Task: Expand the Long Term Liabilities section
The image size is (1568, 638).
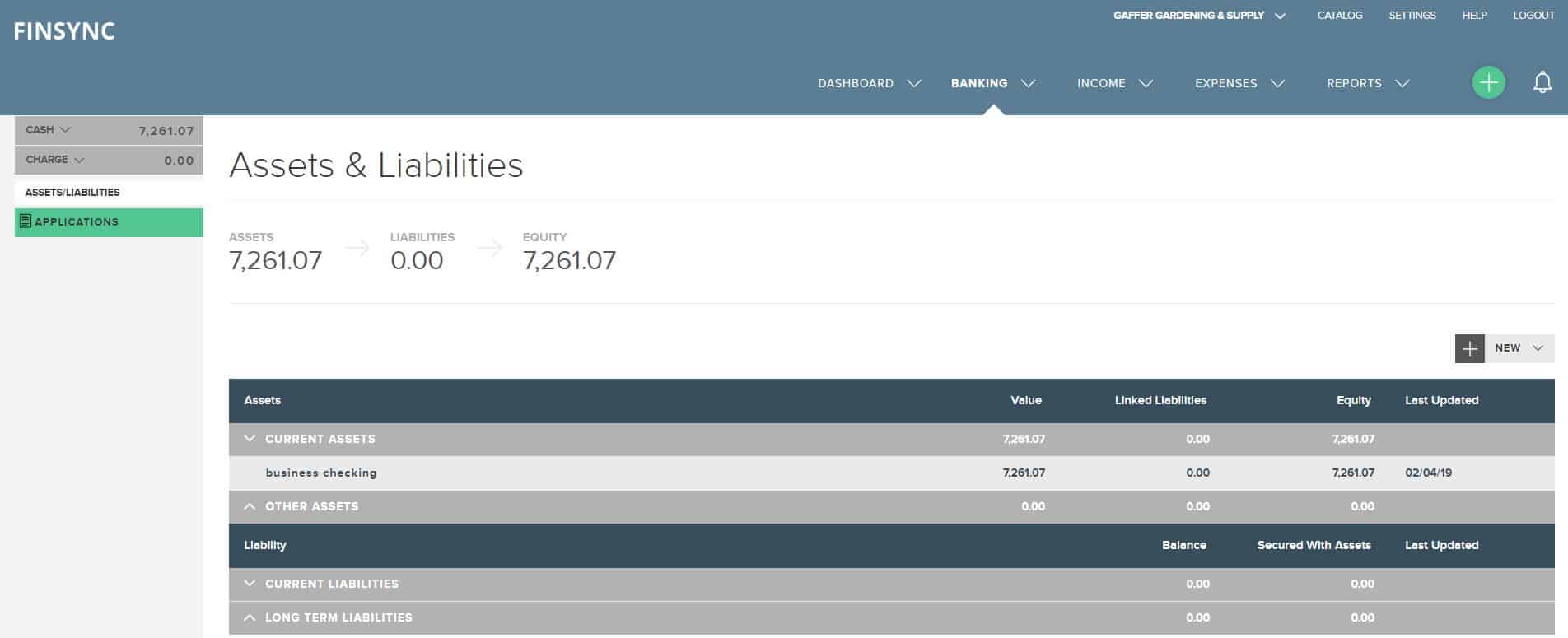Action: (x=250, y=617)
